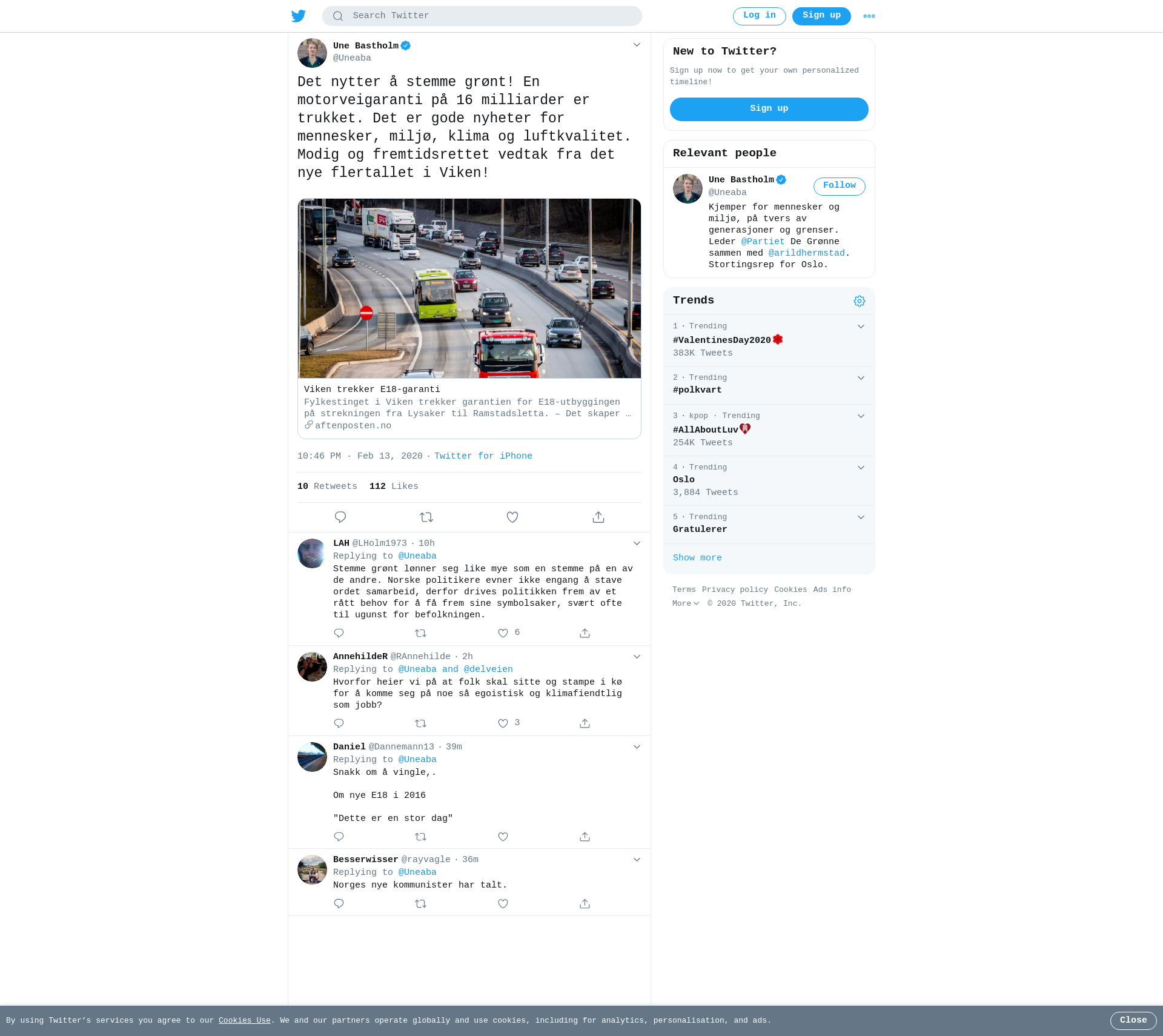1163x1036 pixels.
Task: Like LAH's reply with 6 likes
Action: point(503,633)
